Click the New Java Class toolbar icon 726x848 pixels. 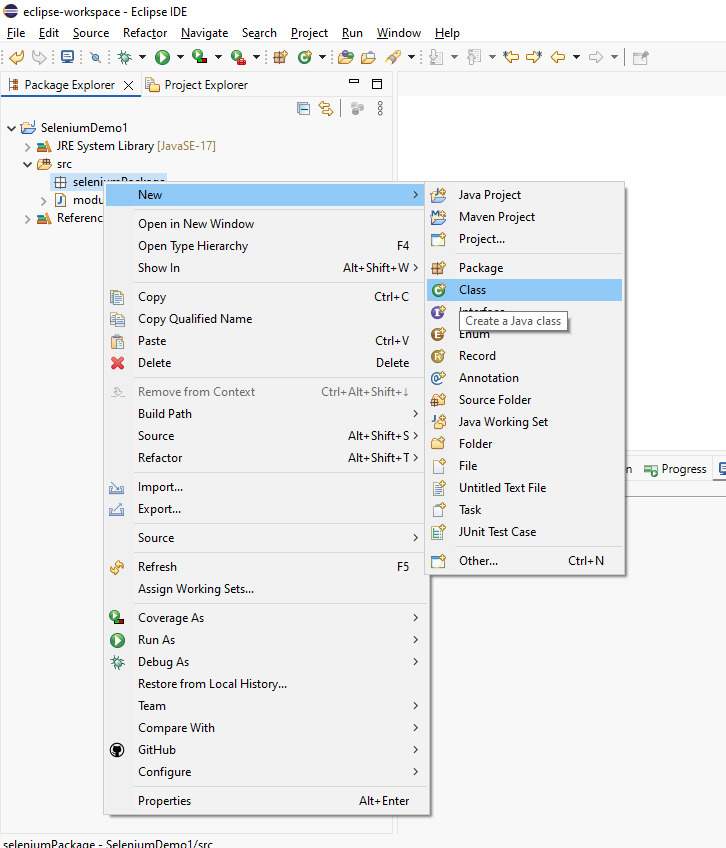click(x=305, y=57)
